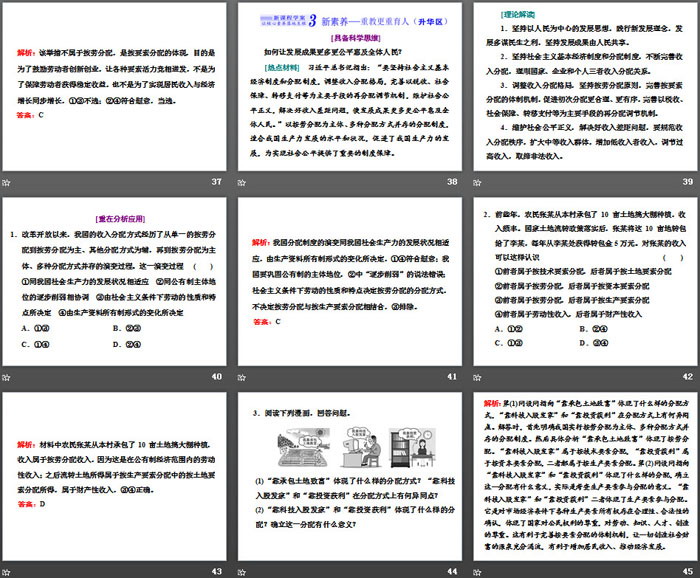
Task: Click the star icon under slide 41
Action: pos(242,378)
